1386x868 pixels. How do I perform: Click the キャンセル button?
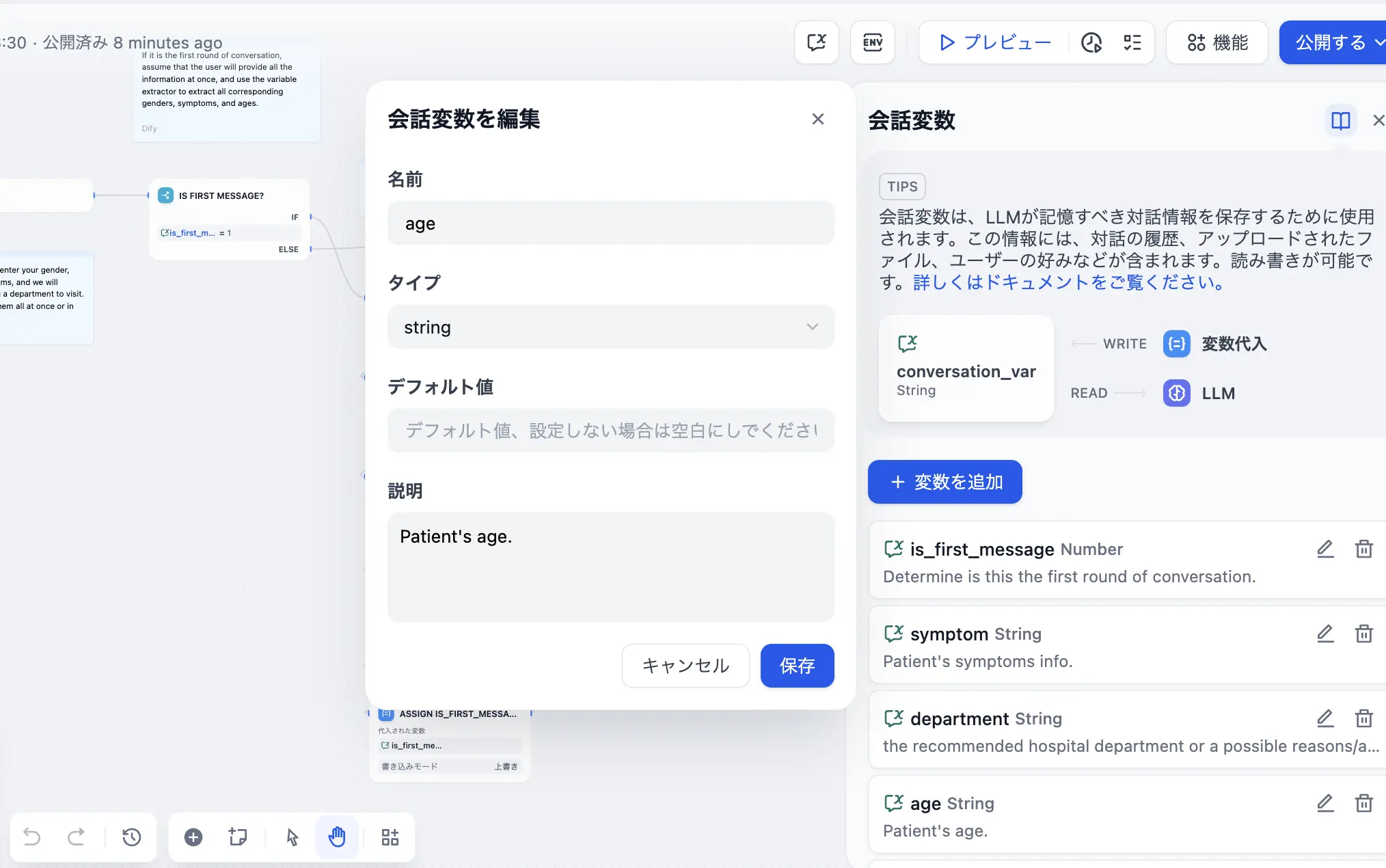pos(685,666)
